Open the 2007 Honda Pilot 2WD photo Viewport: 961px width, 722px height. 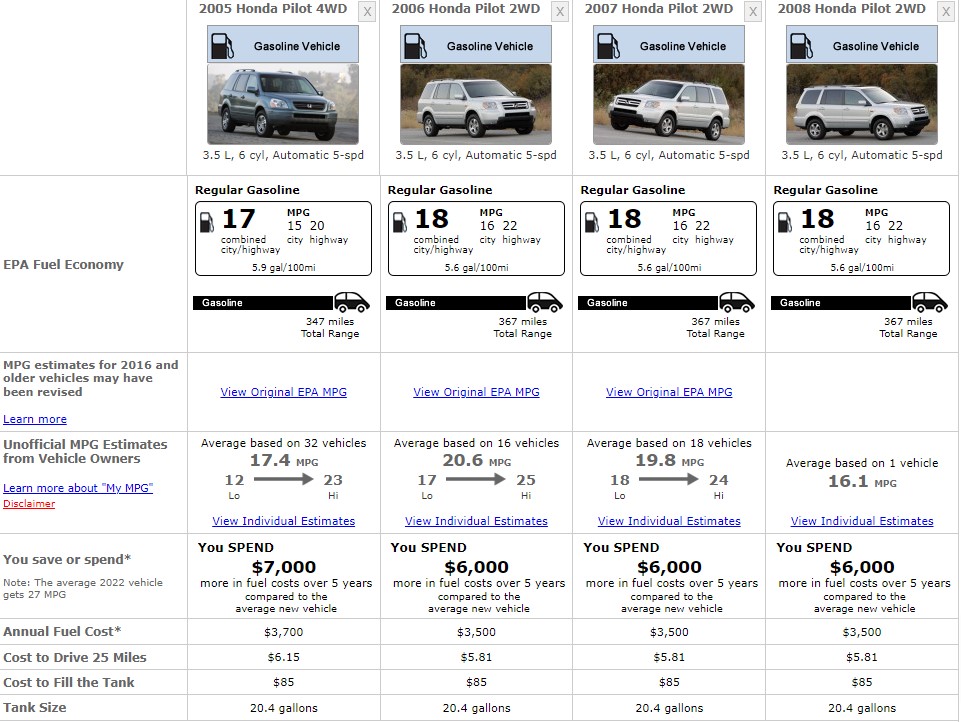[x=669, y=104]
